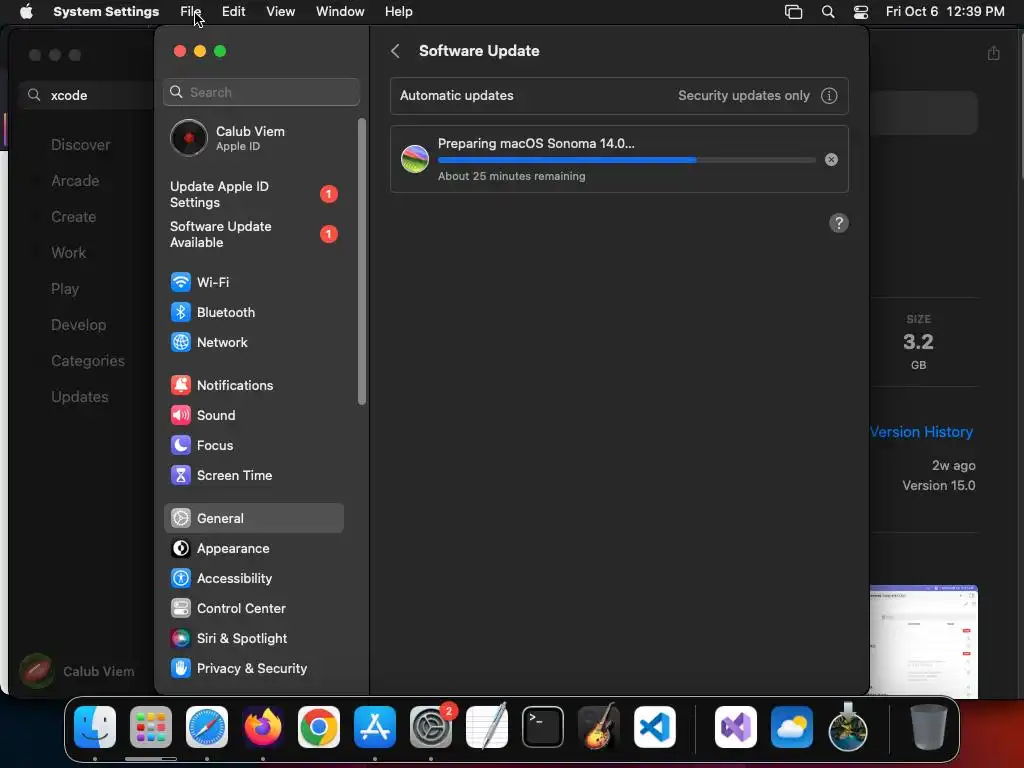Viewport: 1024px width, 768px height.
Task: Select Create in App Store sidebar
Action: (74, 217)
